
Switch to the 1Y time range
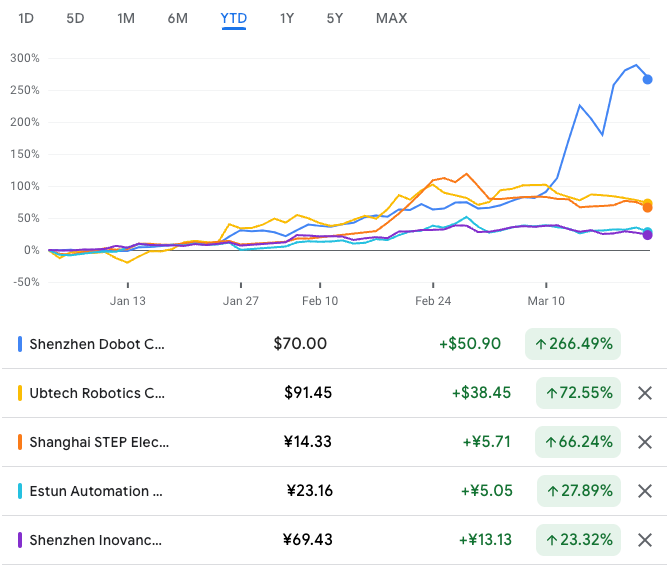click(x=287, y=18)
